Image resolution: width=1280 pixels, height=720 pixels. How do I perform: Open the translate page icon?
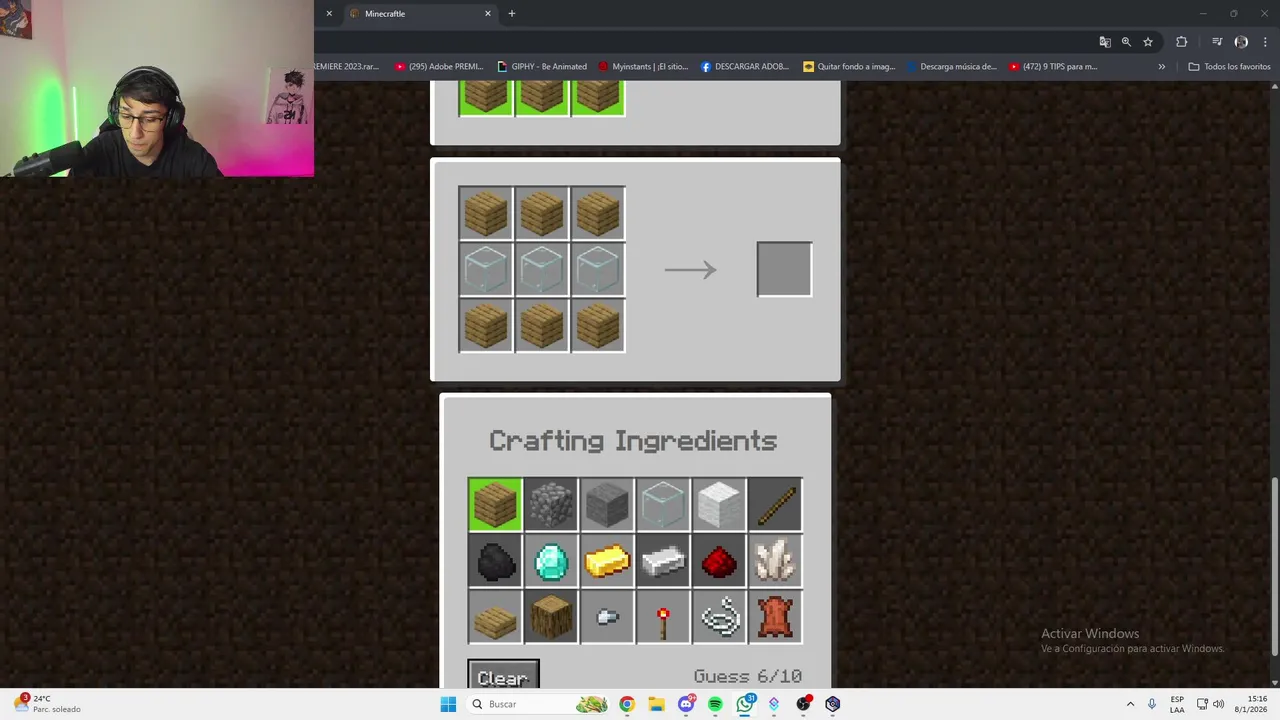click(1105, 42)
